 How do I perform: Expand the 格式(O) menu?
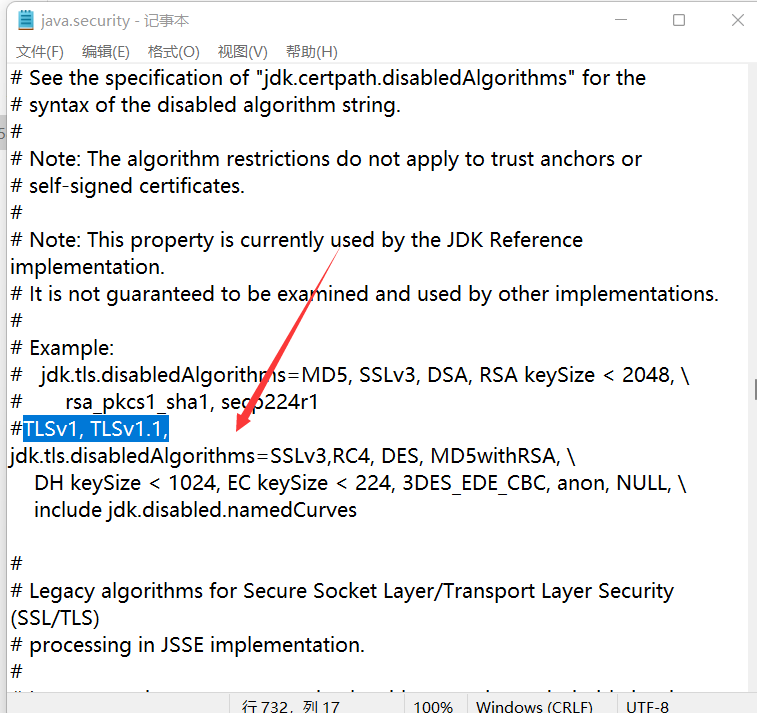(173, 51)
